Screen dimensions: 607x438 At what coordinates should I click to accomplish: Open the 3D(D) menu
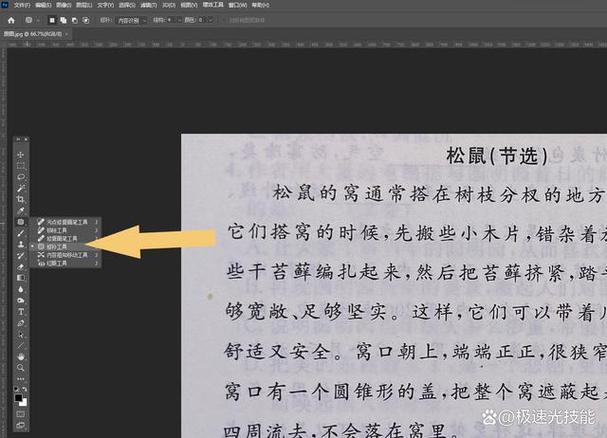pyautogui.click(x=168, y=5)
